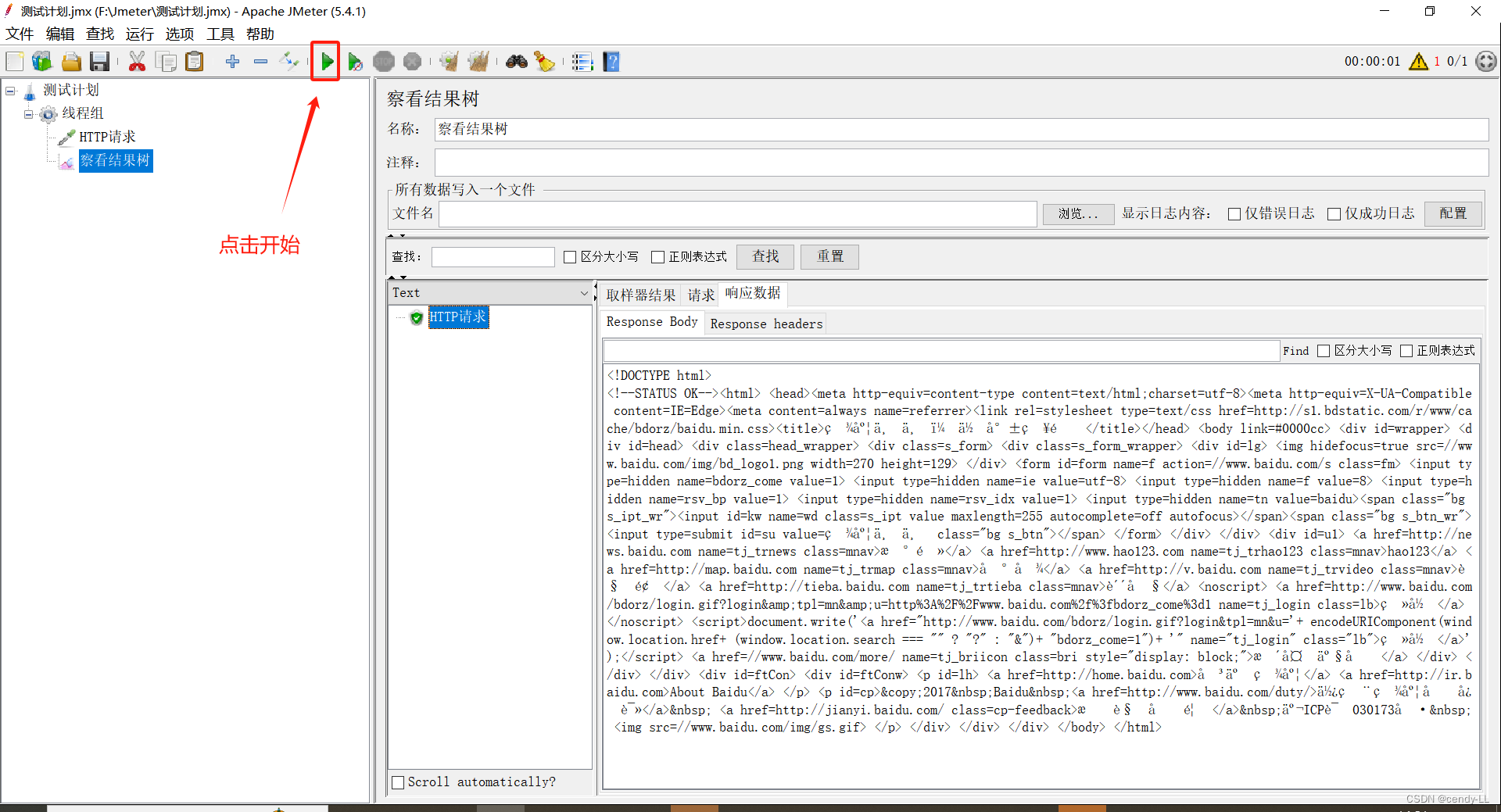
Task: Toggle Scroll automatically checkbox
Action: pos(398,782)
